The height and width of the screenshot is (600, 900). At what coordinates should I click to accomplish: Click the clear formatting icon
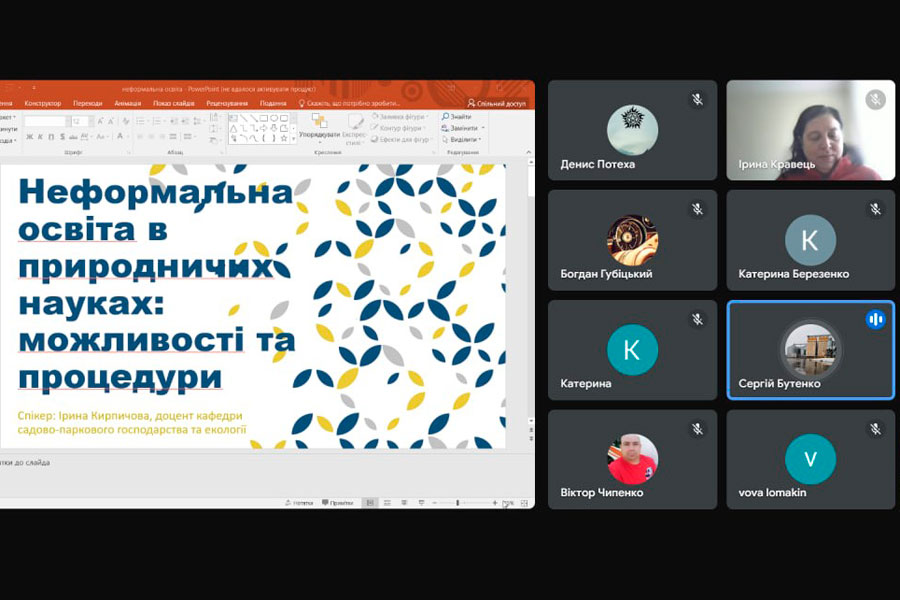coord(126,121)
